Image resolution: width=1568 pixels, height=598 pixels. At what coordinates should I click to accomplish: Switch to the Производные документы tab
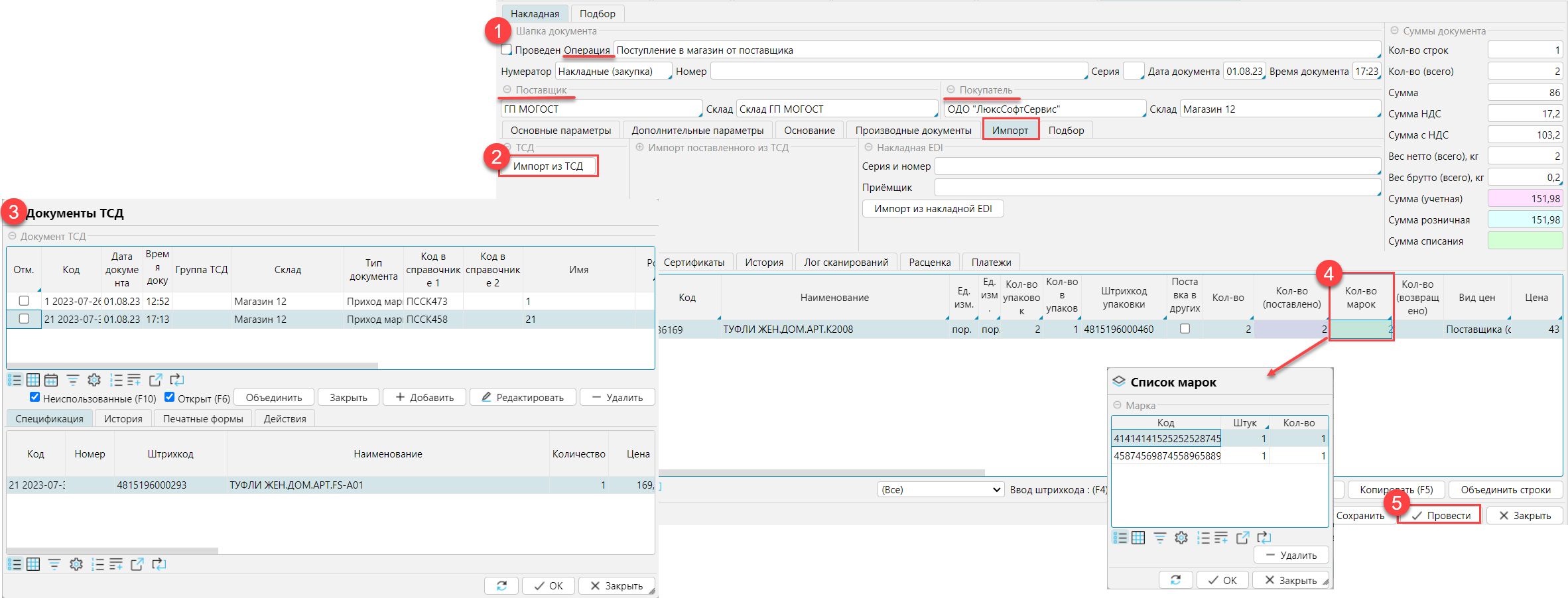(913, 131)
